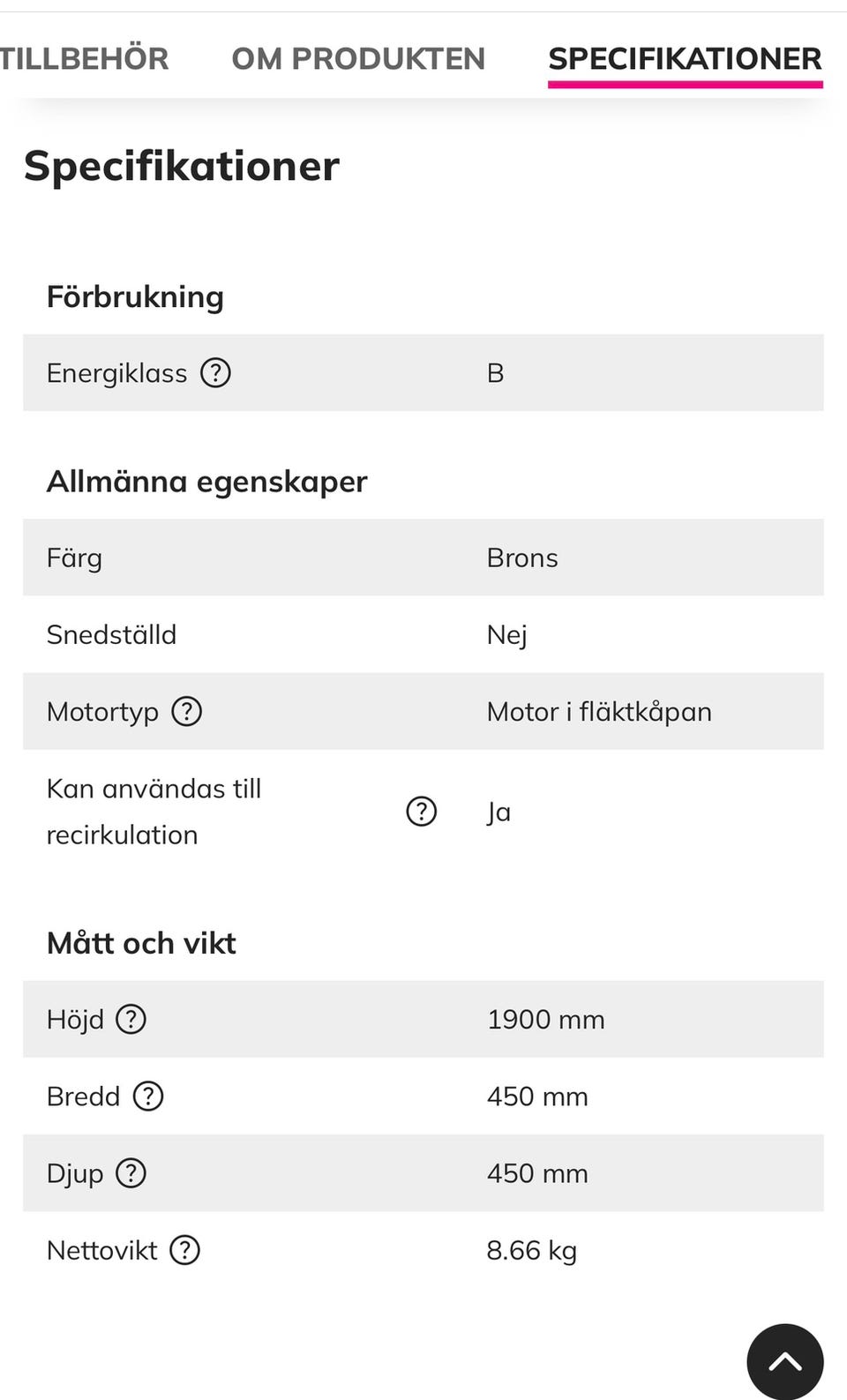Open the Bredd help tooltip icon
Screen dimensions: 847x1400
pos(148,1096)
